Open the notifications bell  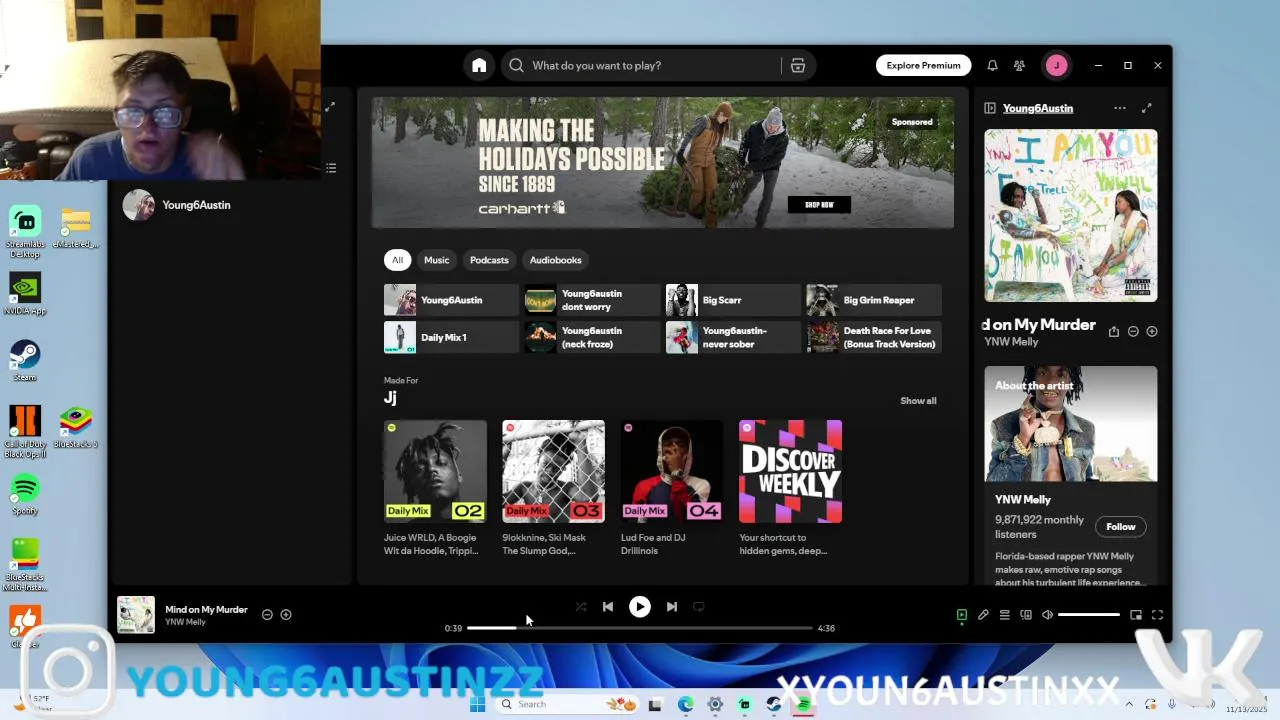(992, 65)
